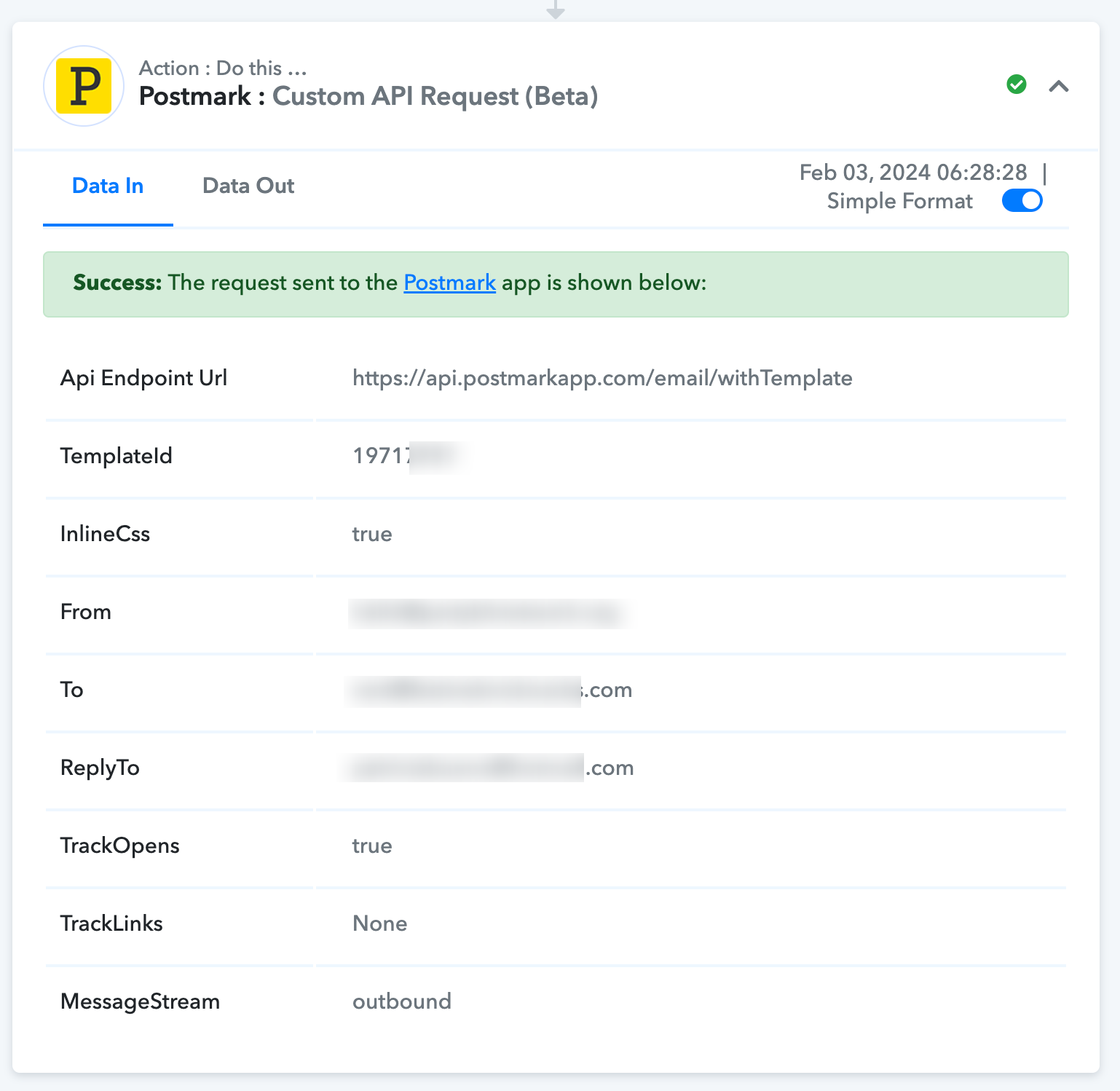This screenshot has width=1120, height=1091.
Task: Click the timestamp Feb 03, 2024 06:28:28
Action: click(x=913, y=172)
